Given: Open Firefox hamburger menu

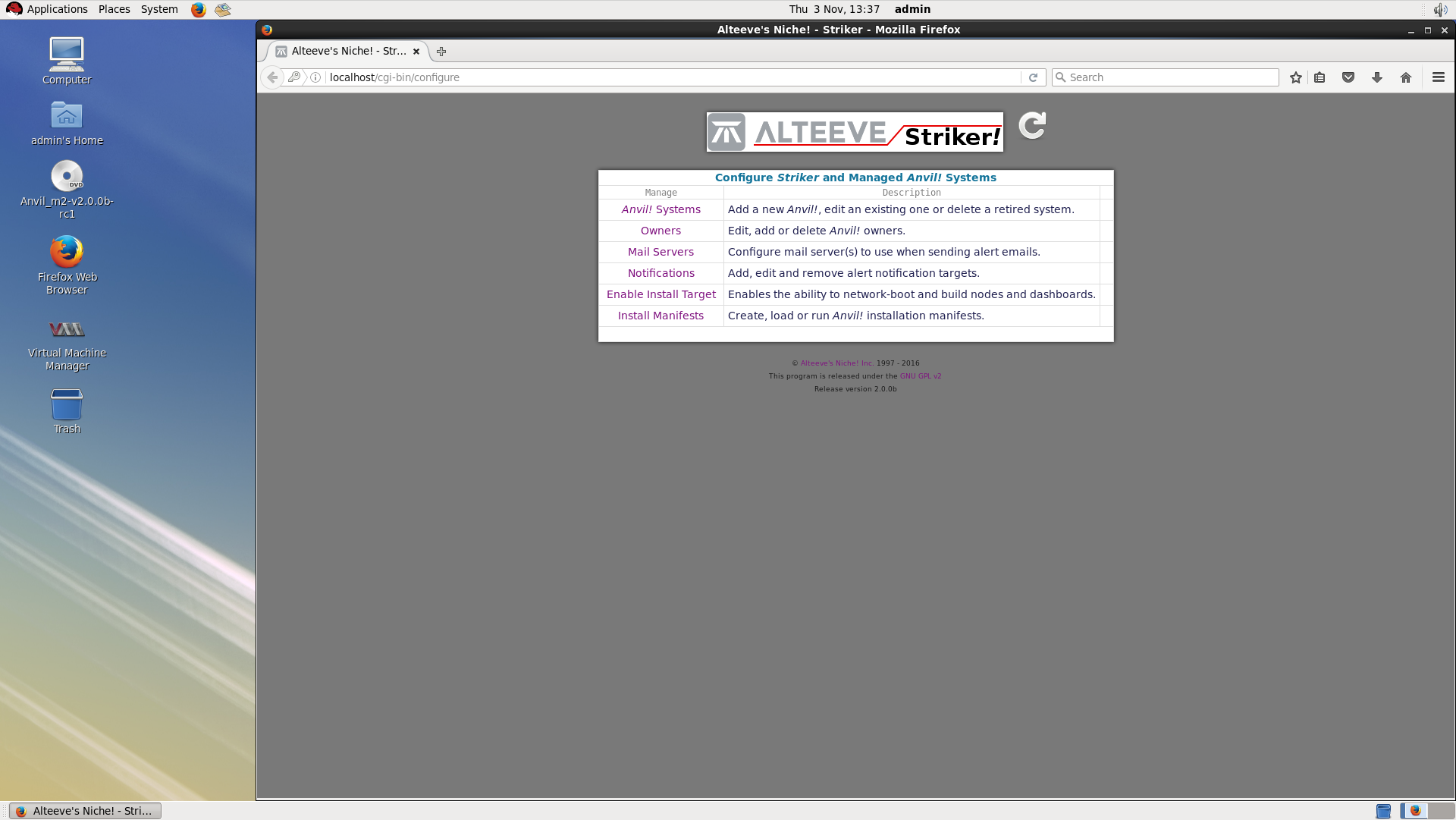Looking at the screenshot, I should tap(1438, 77).
